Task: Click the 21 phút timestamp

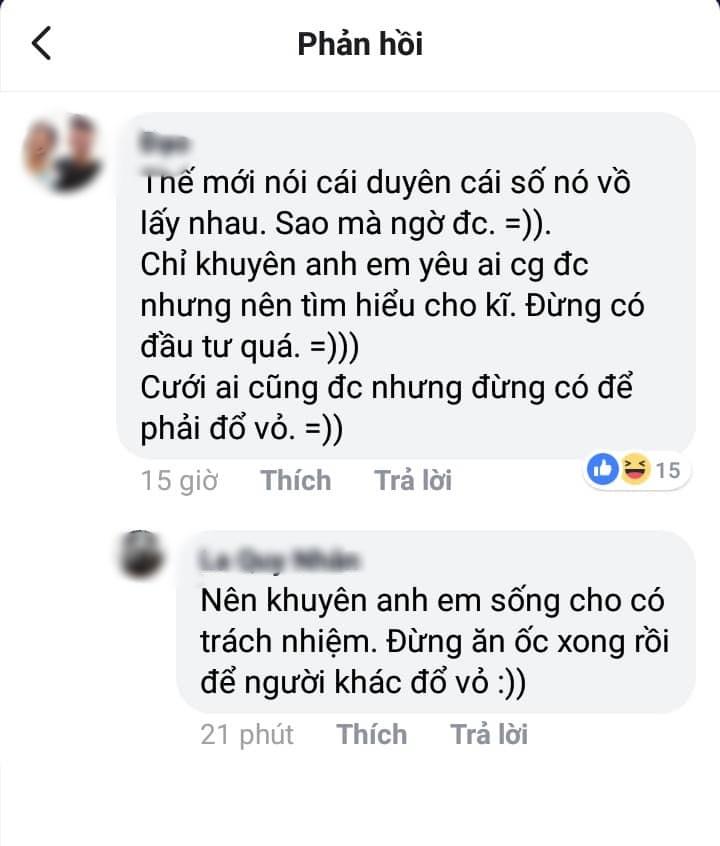Action: pos(247,734)
